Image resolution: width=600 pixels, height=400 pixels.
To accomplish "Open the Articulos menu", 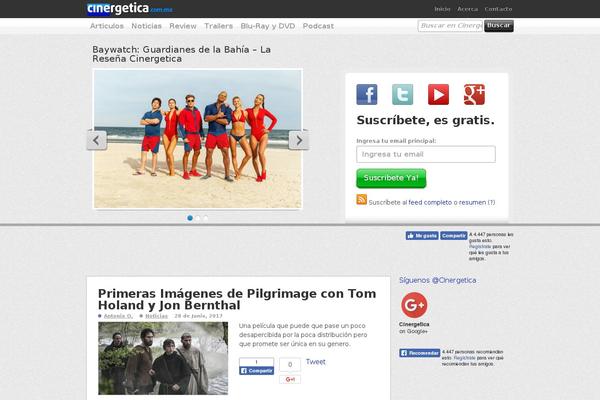I will 107,26.
